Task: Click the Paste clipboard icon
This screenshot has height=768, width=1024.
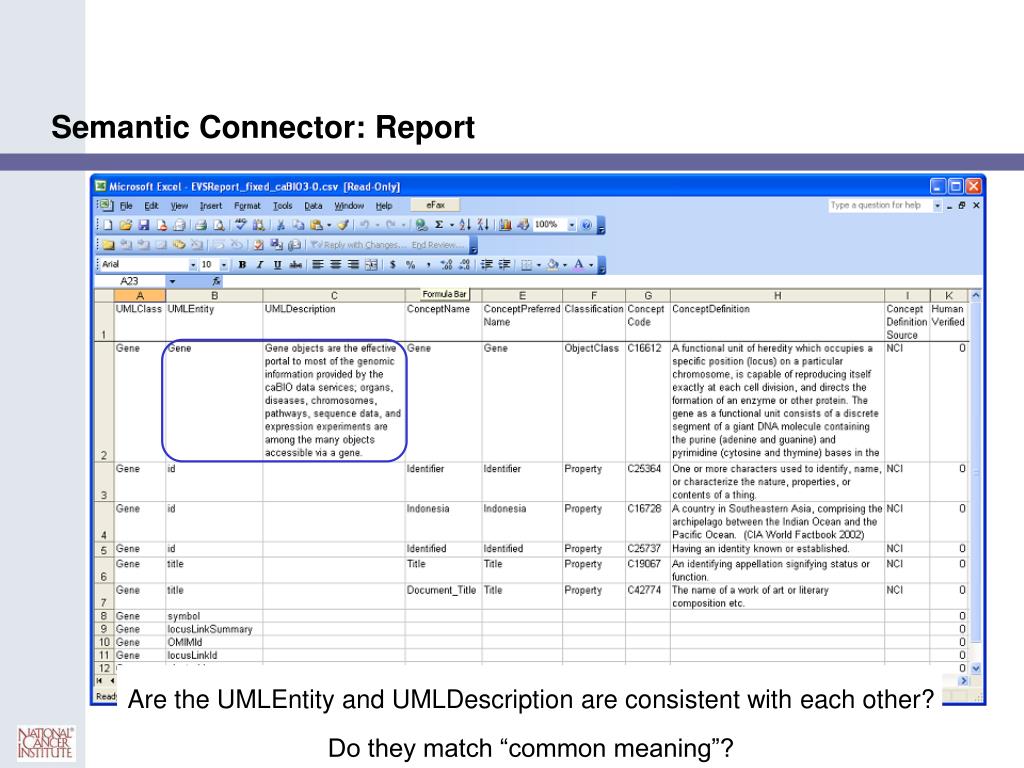Action: tap(316, 225)
